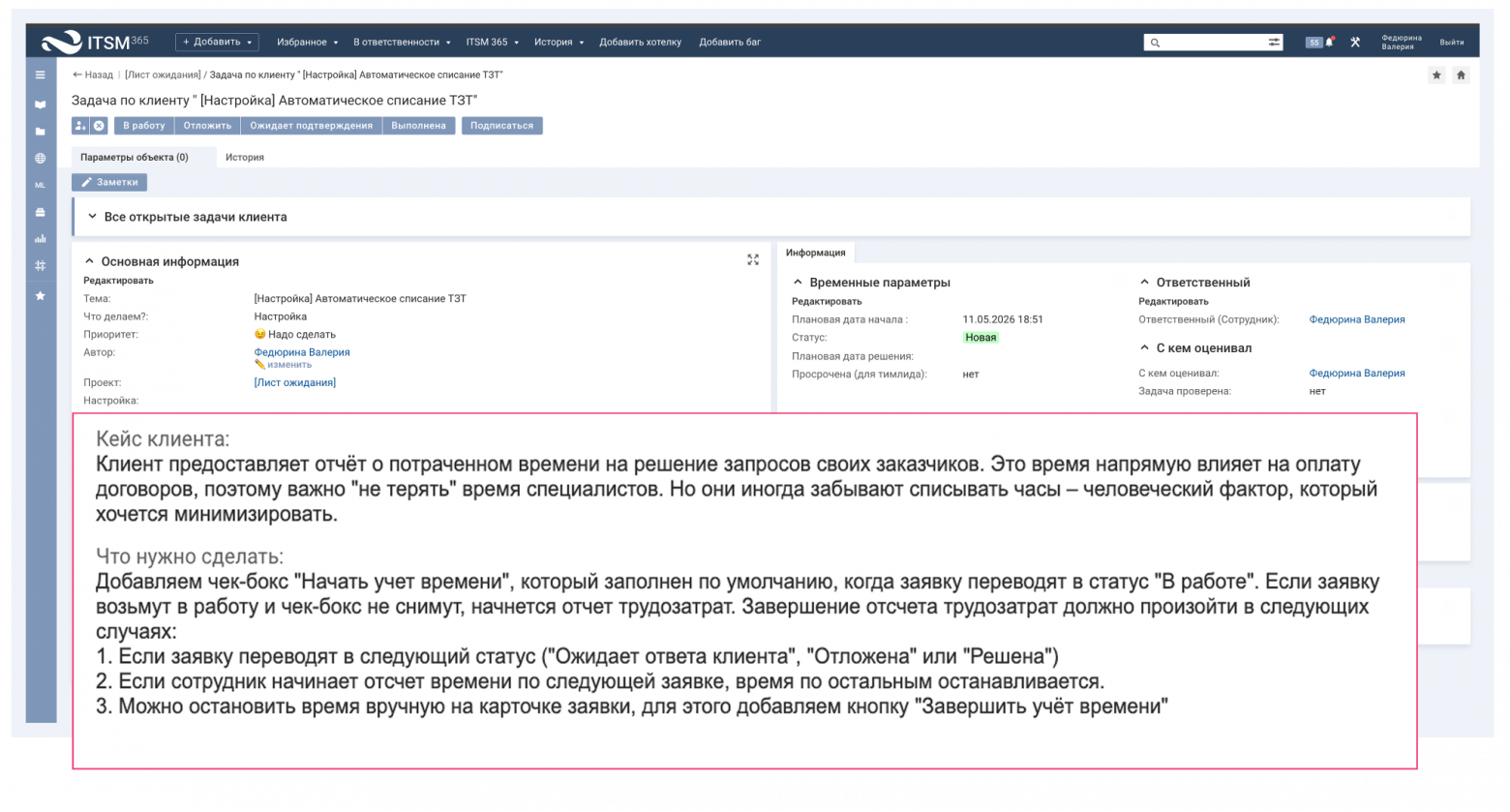Click the Отложить button
The height and width of the screenshot is (812, 1510).
(207, 126)
